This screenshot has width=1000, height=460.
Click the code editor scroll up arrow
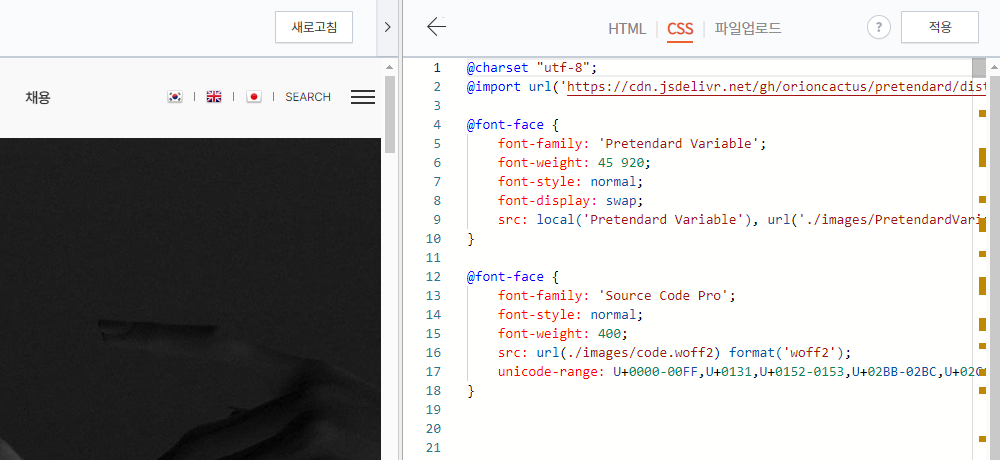coord(994,66)
